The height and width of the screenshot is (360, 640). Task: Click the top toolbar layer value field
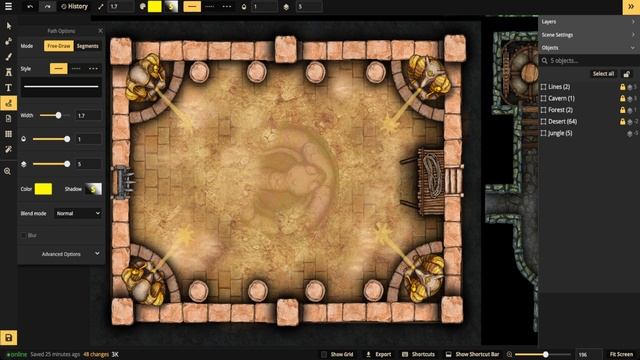pos(309,7)
